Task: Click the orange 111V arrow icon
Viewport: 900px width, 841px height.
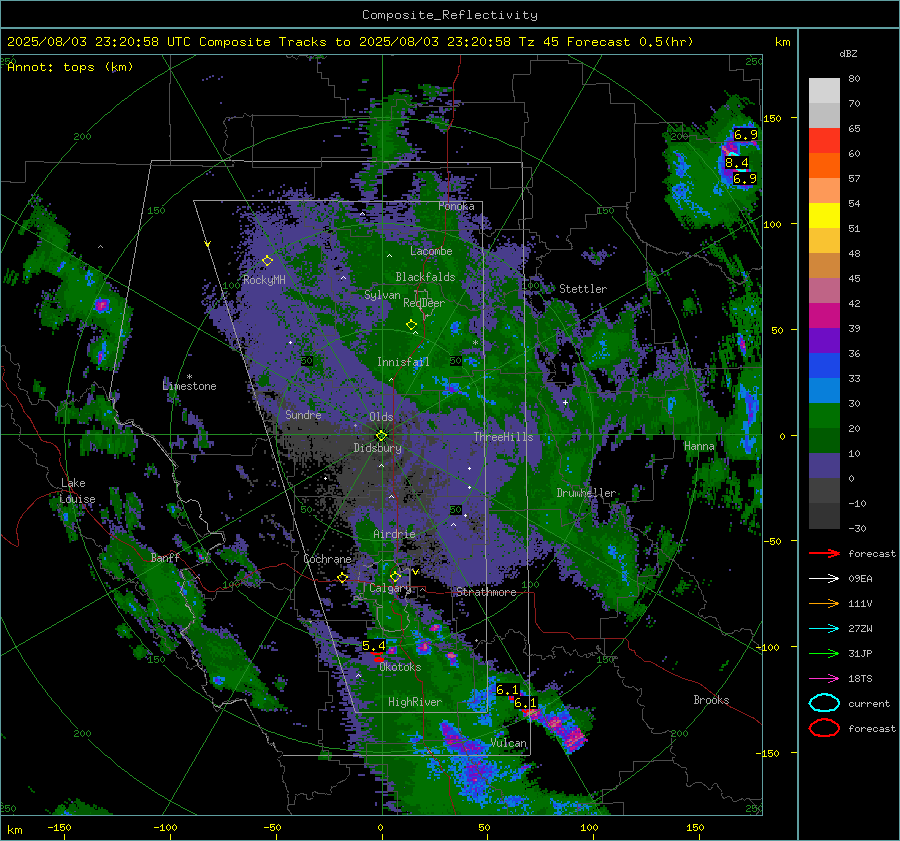Action: [824, 603]
